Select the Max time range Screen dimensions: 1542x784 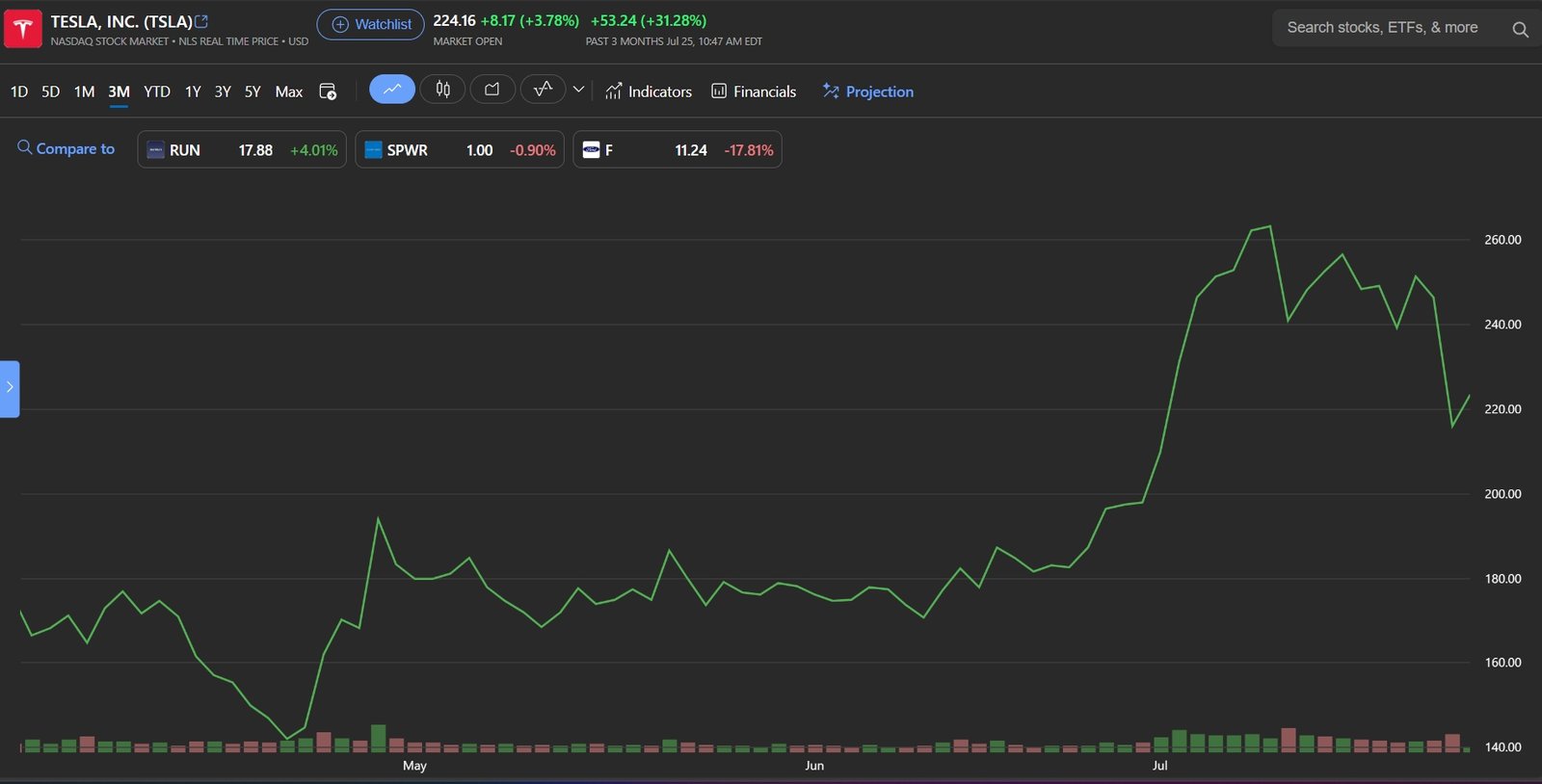tap(289, 91)
